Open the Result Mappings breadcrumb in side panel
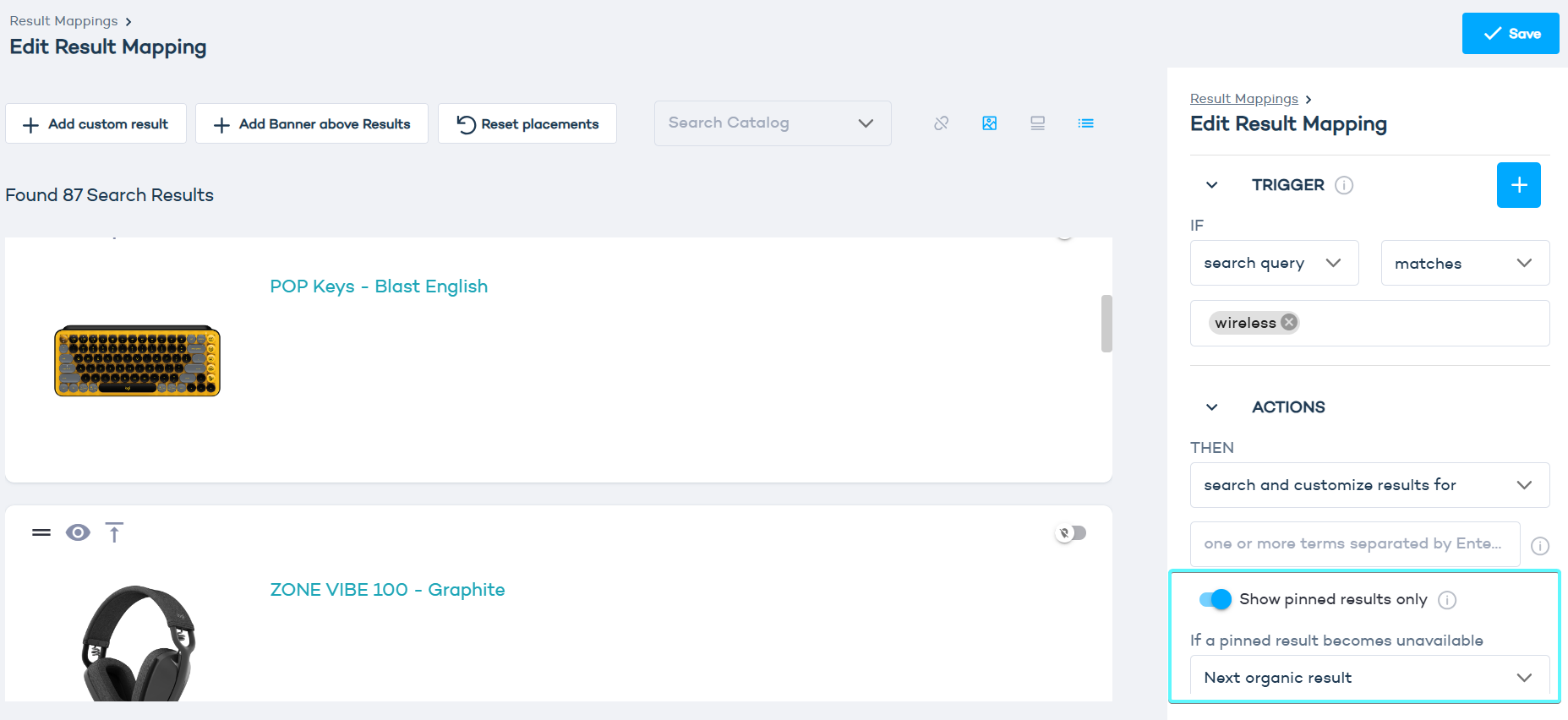This screenshot has width=1568, height=720. pos(1243,99)
